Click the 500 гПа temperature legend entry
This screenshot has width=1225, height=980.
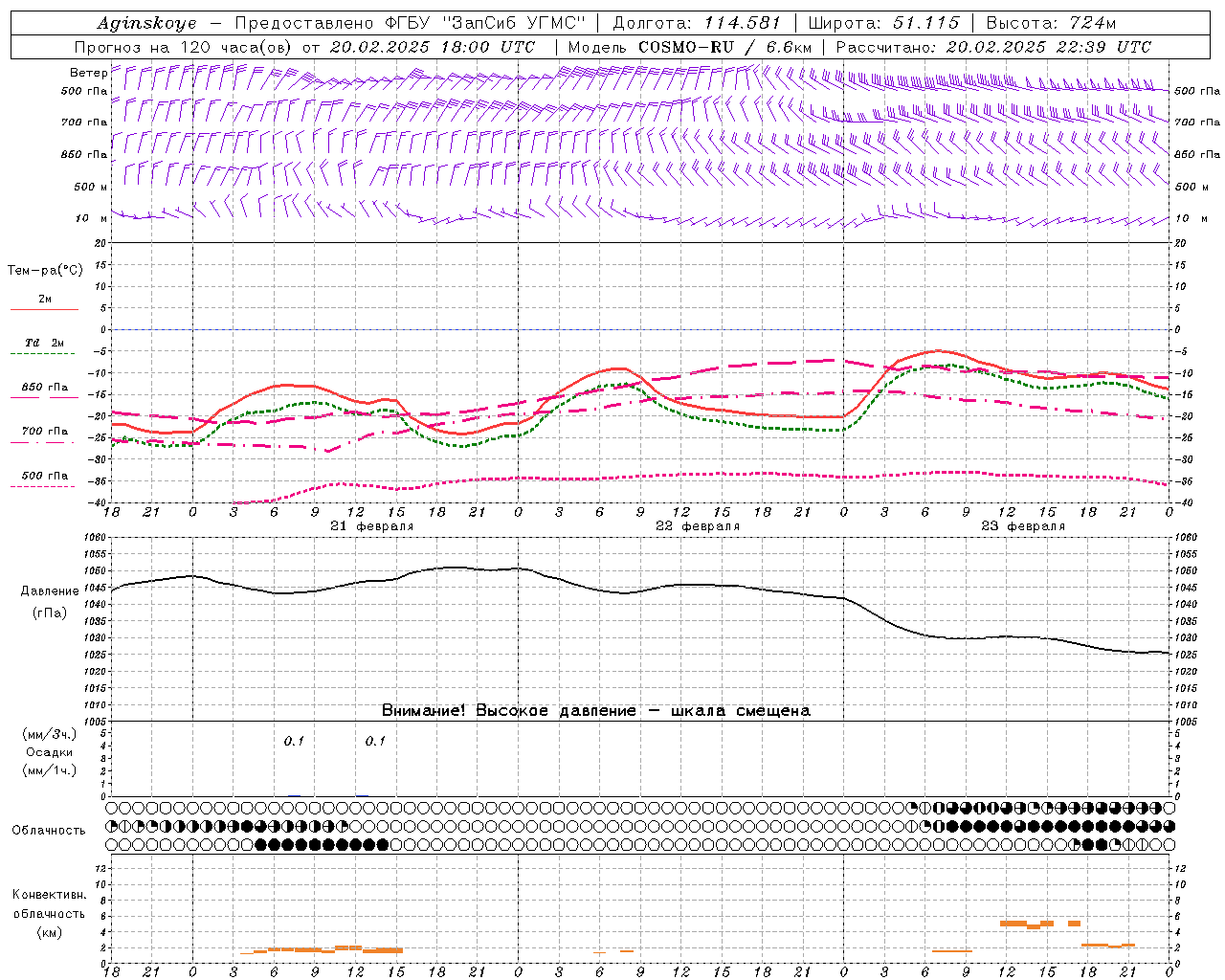coord(45,476)
